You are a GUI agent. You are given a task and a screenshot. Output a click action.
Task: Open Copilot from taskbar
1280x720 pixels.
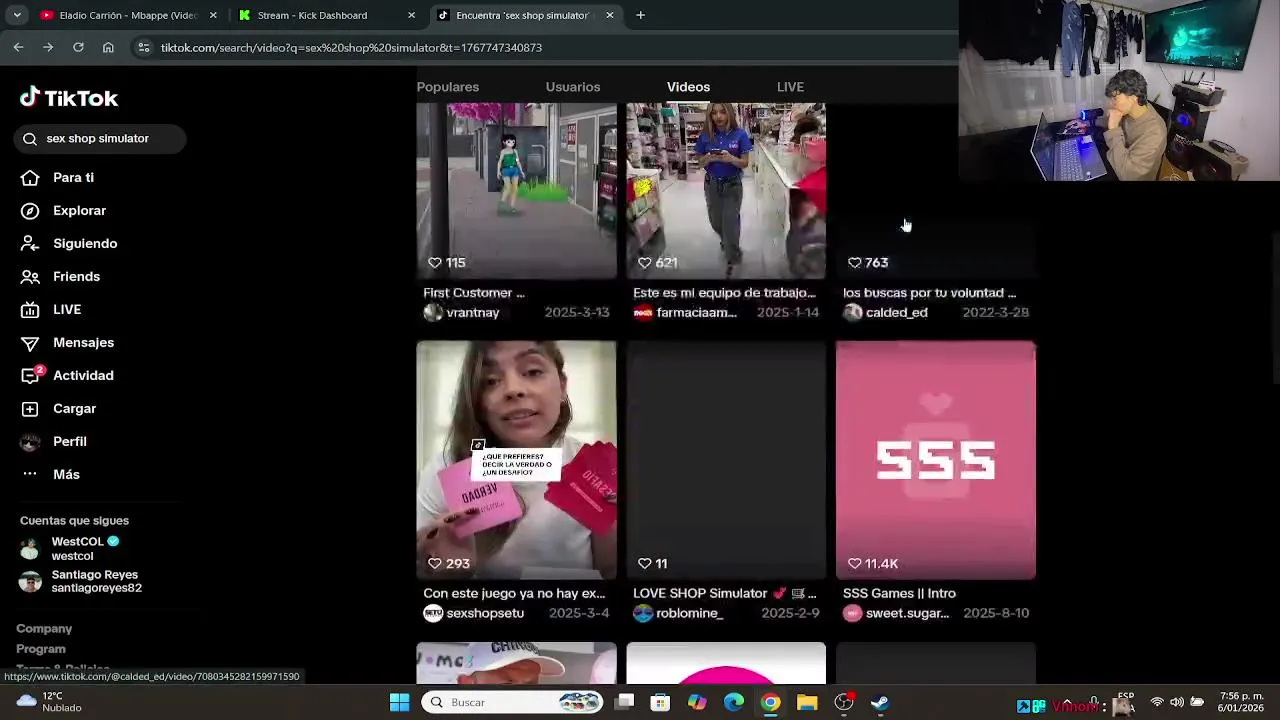click(697, 702)
